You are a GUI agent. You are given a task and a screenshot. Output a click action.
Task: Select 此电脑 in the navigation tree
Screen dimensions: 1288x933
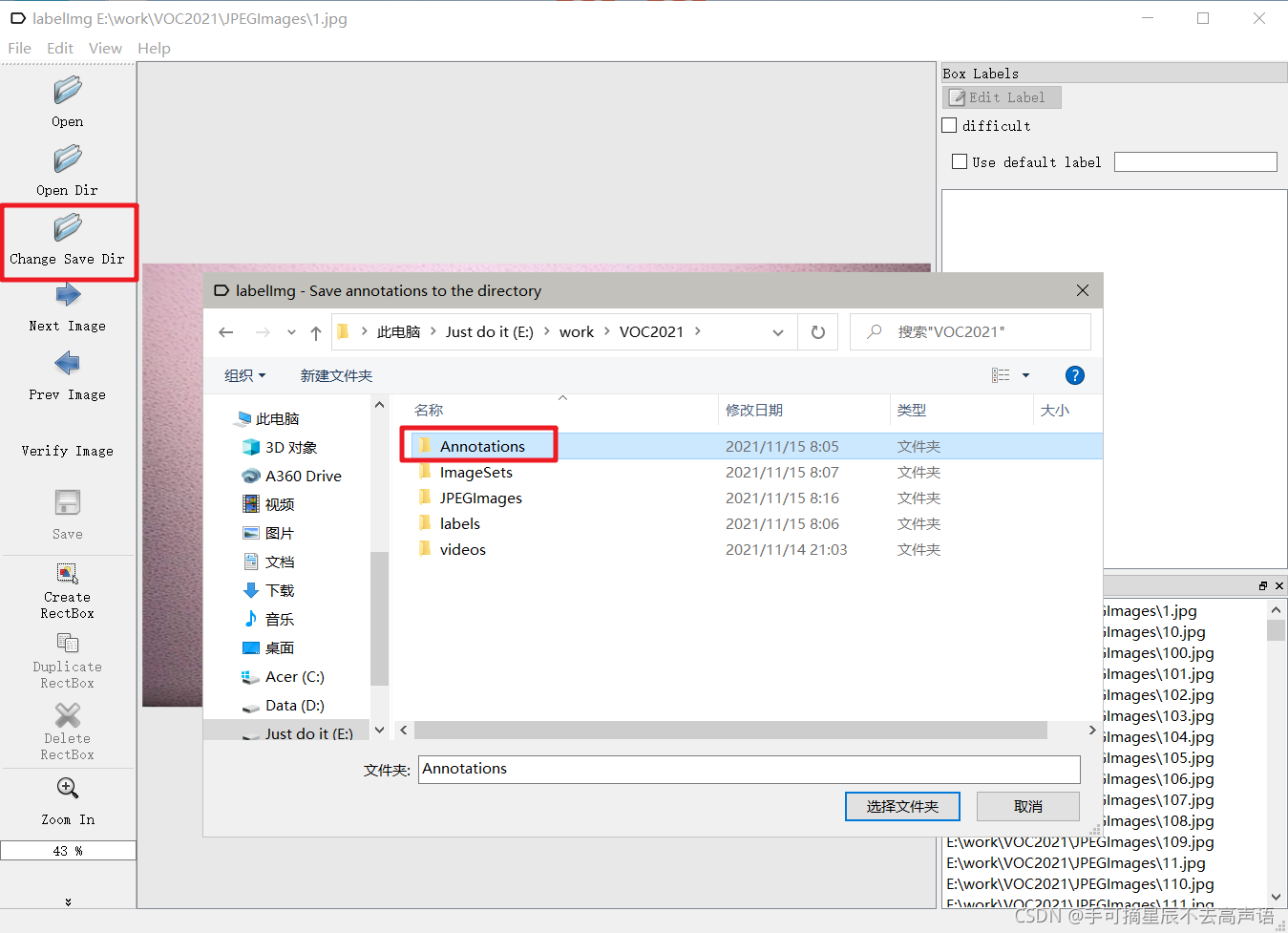pyautogui.click(x=277, y=418)
